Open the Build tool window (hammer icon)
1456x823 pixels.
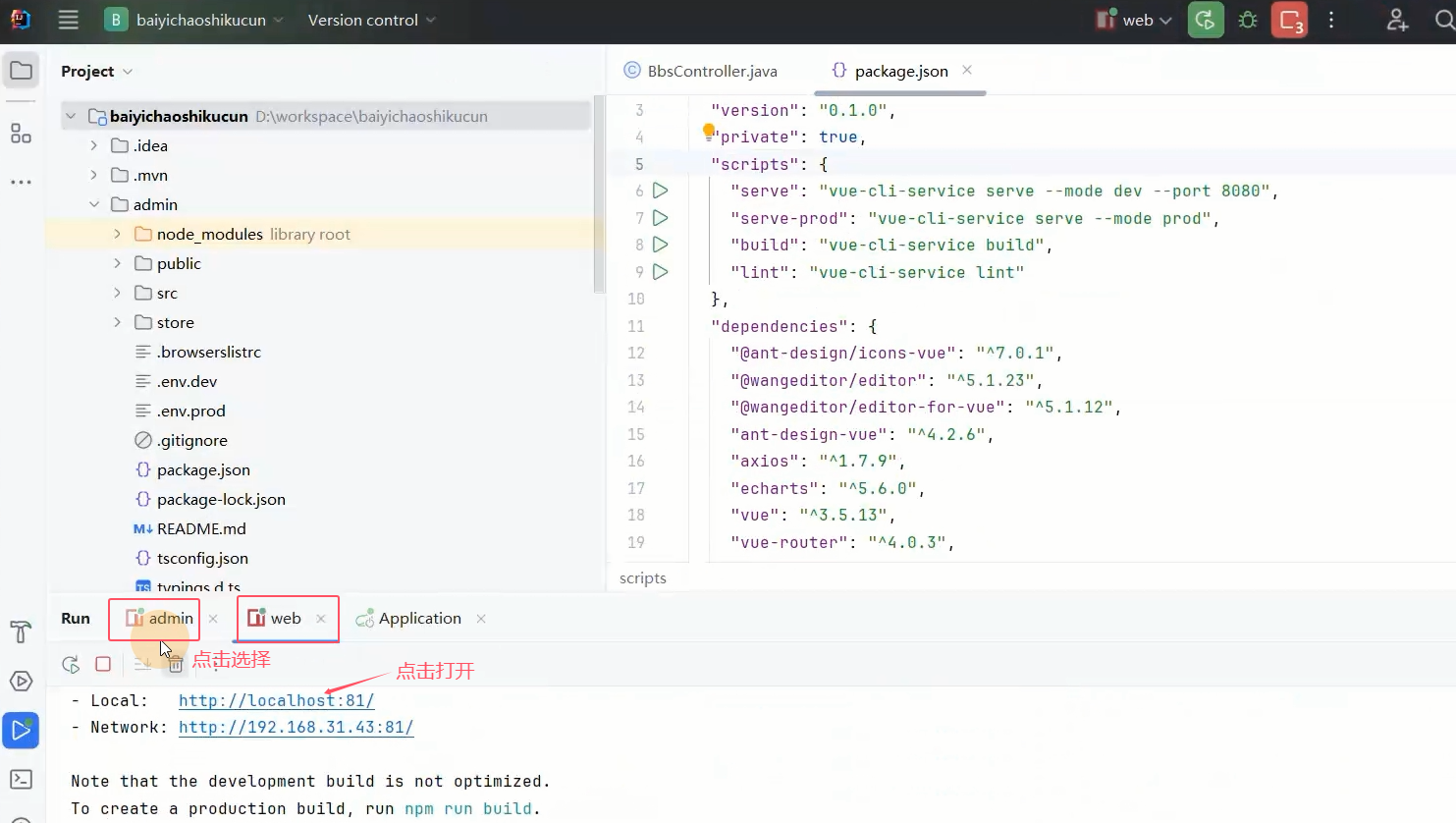click(21, 631)
